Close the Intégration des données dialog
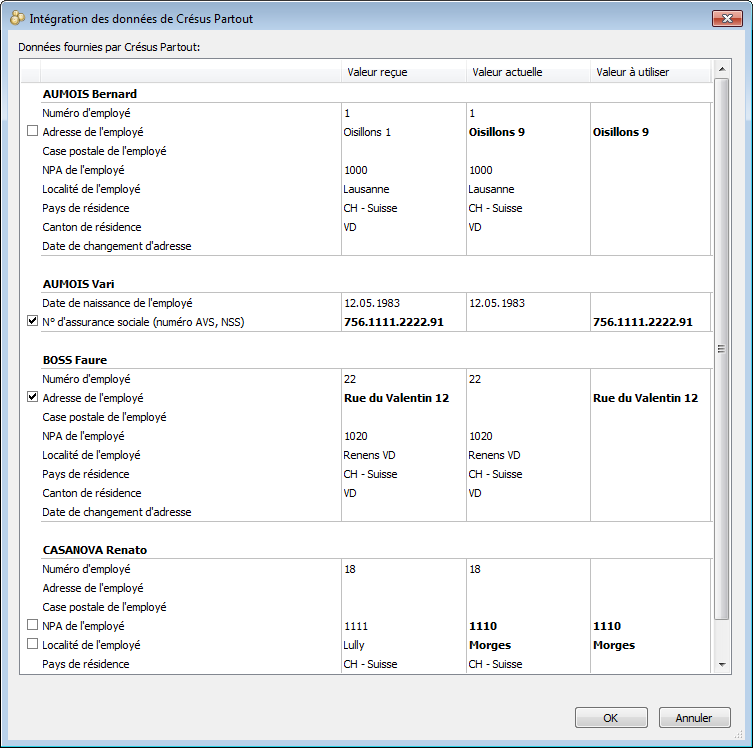This screenshot has width=753, height=748. click(727, 19)
